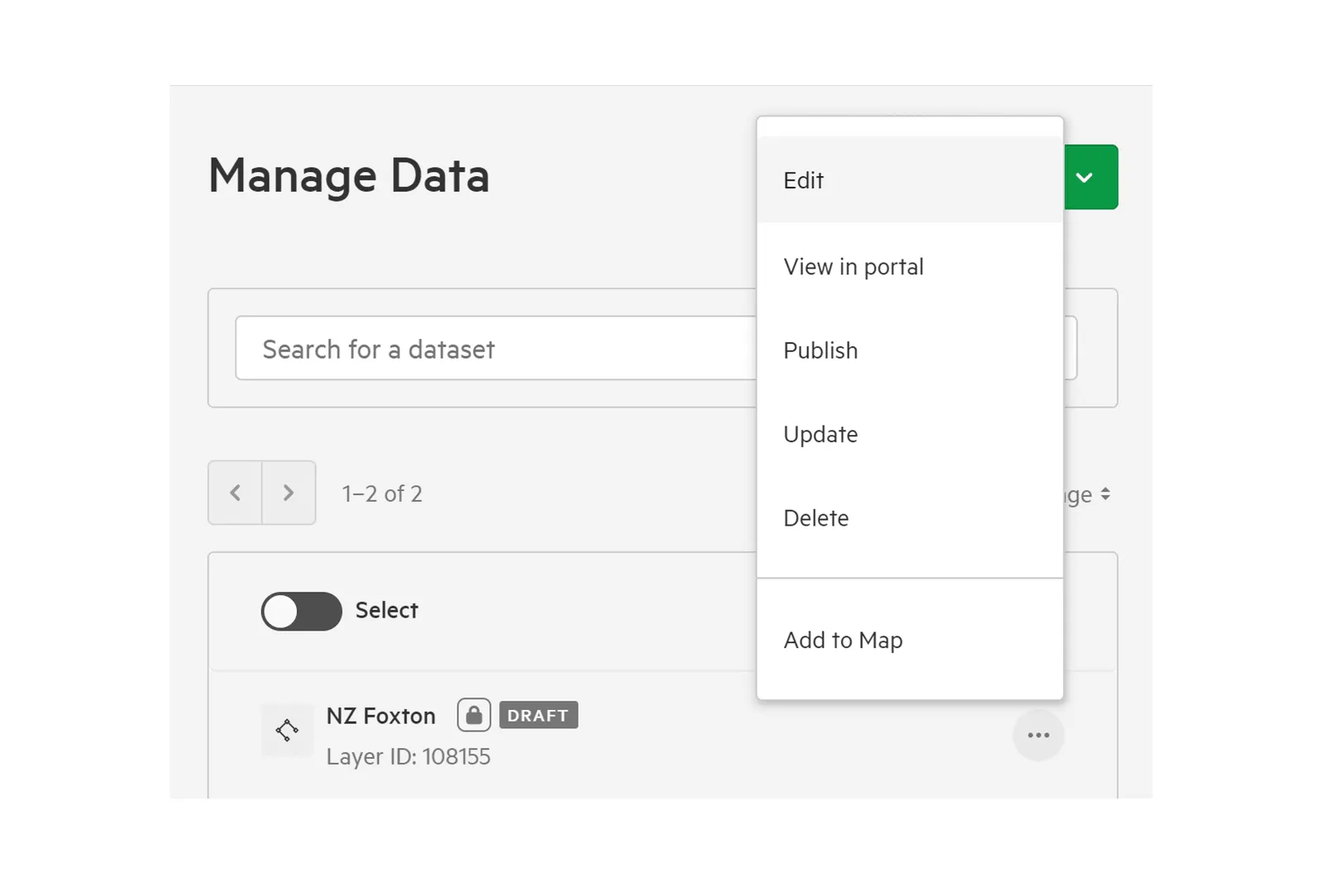The image size is (1323, 896).
Task: Click the 1–2 of 2 page counter
Action: (382, 493)
